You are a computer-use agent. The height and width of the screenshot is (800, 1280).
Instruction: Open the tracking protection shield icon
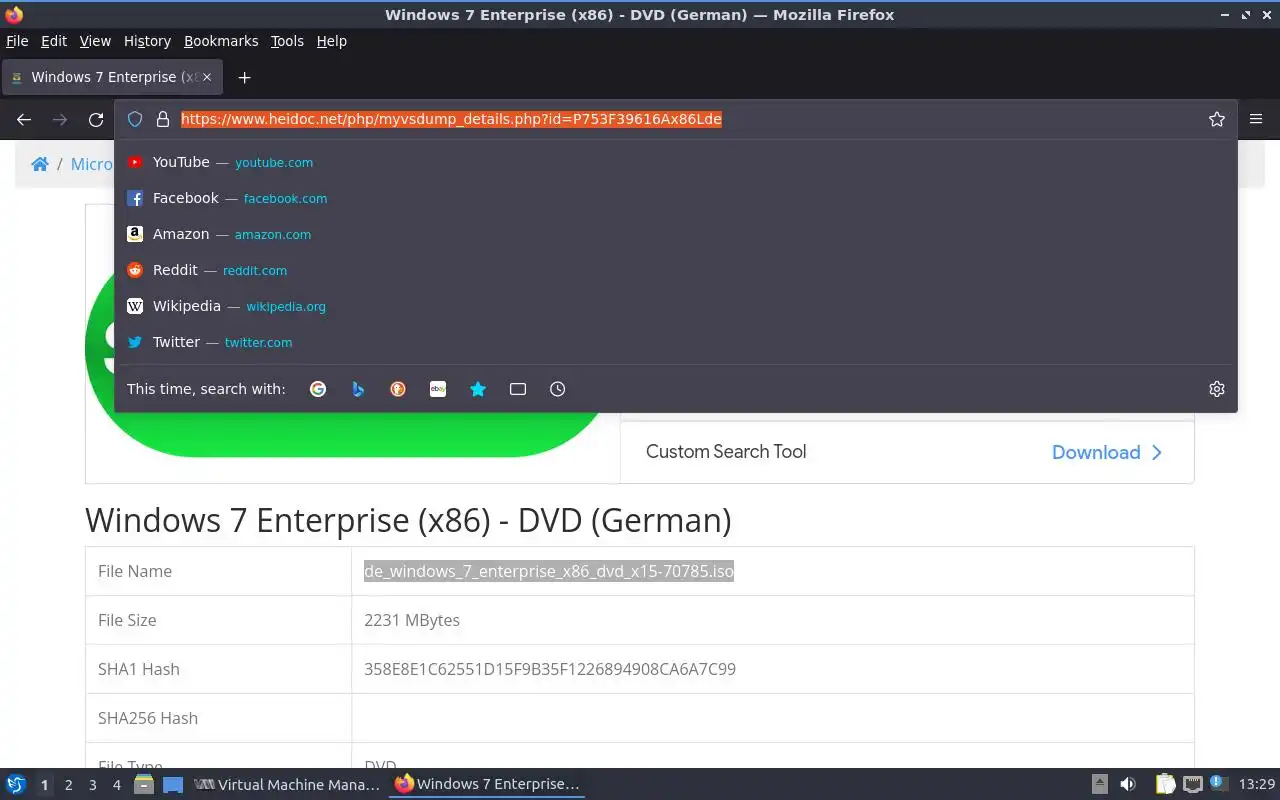[x=135, y=119]
